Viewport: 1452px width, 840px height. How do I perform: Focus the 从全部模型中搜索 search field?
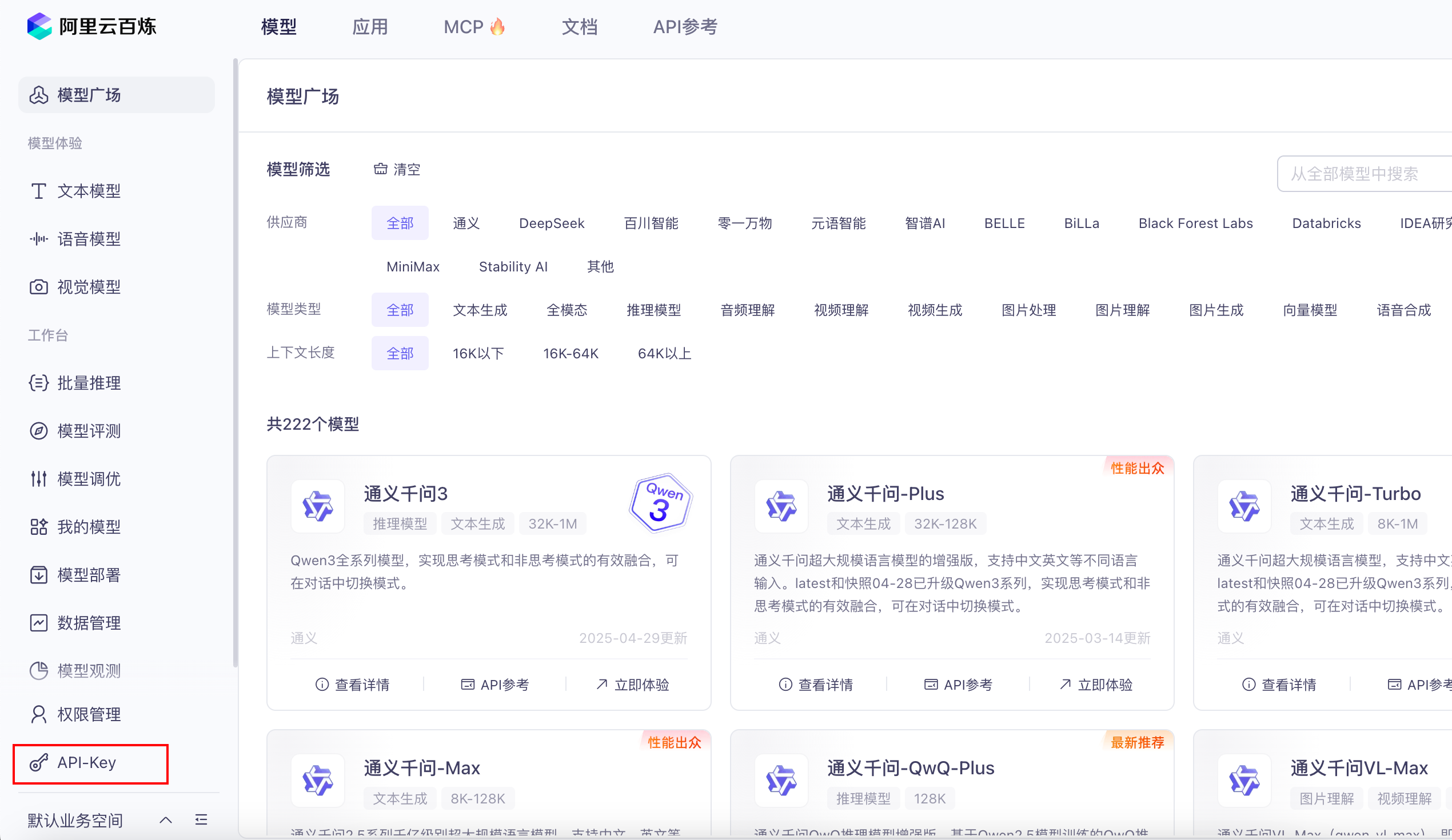point(1364,173)
